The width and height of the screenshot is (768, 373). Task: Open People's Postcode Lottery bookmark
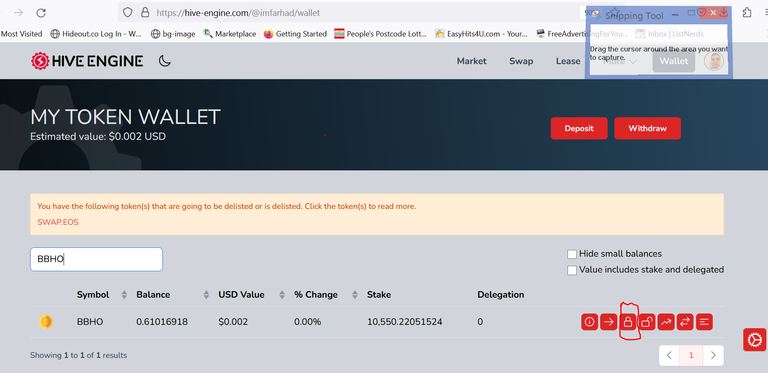(381, 34)
